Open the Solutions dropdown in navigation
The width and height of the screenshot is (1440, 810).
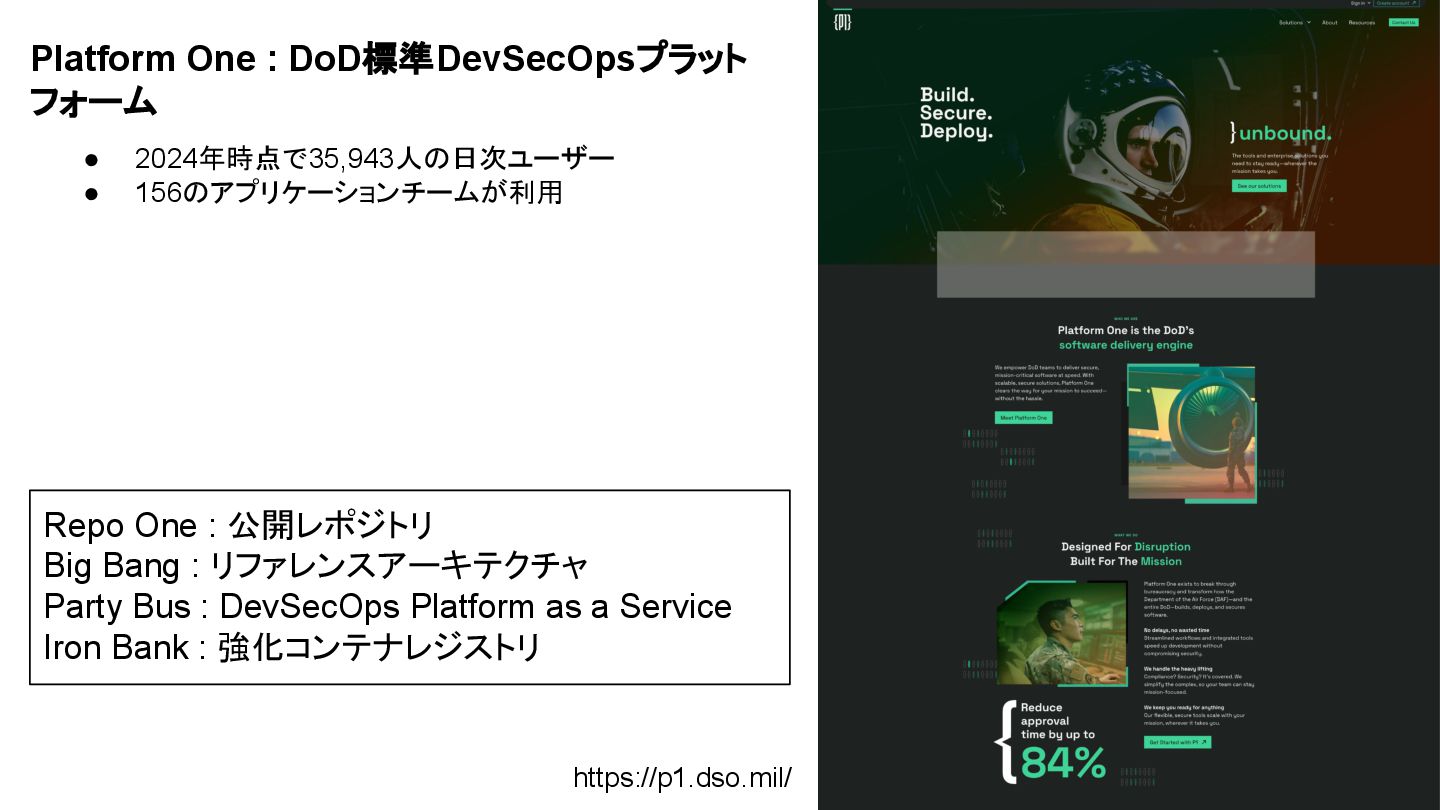point(1294,22)
